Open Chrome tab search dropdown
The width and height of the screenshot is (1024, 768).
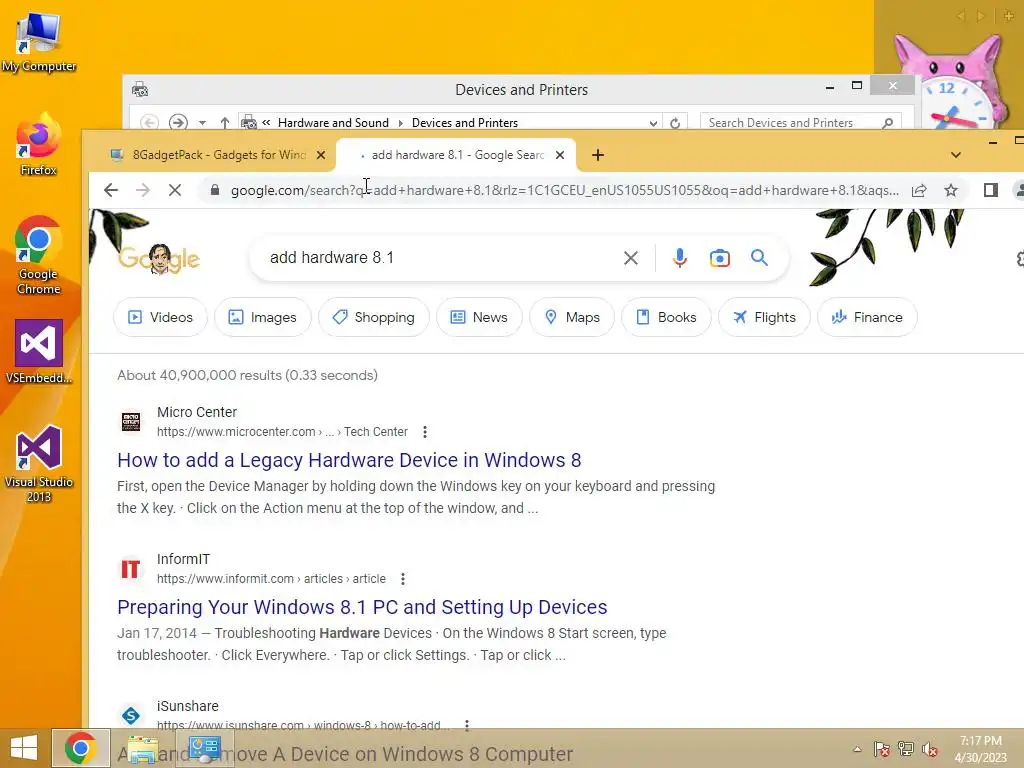[x=955, y=155]
